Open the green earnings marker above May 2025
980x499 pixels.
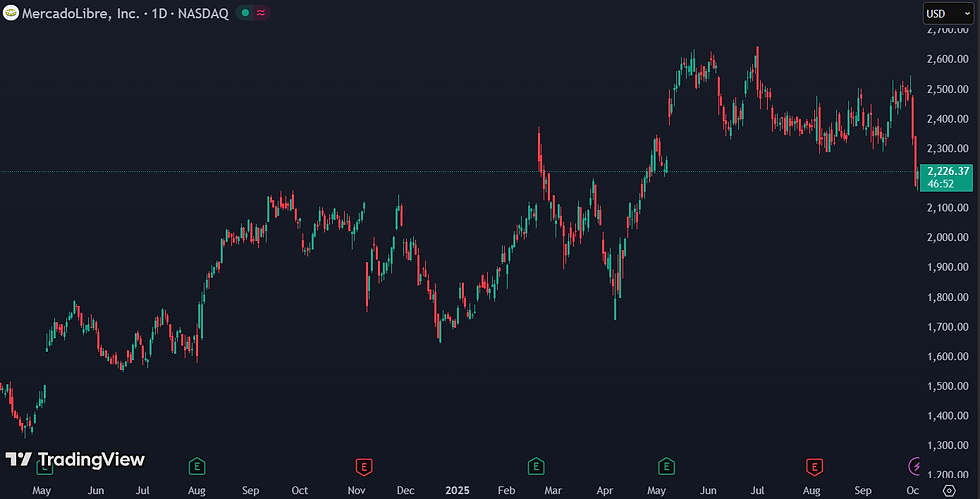pyautogui.click(x=666, y=466)
